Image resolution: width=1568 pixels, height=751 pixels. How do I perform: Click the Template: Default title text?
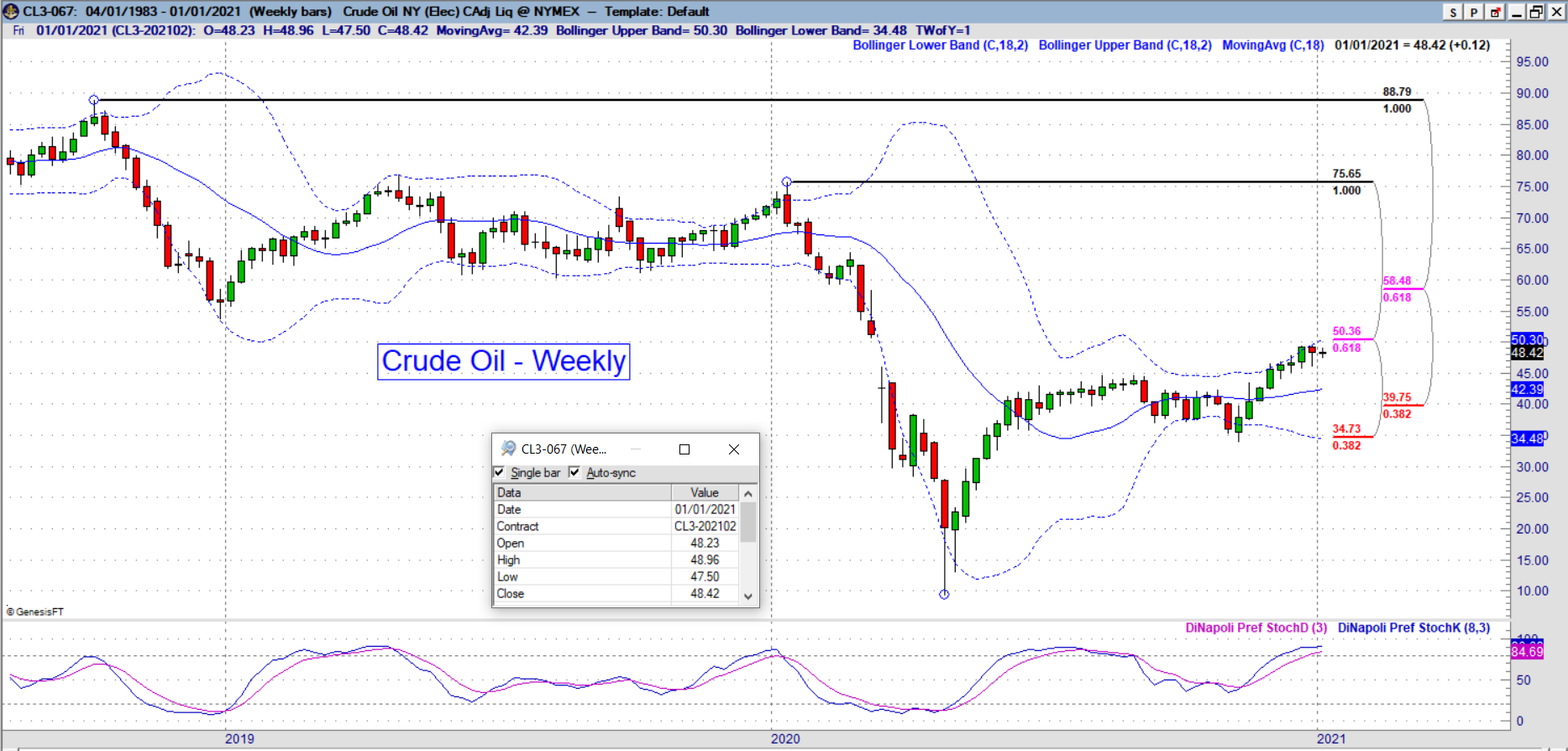point(657,12)
